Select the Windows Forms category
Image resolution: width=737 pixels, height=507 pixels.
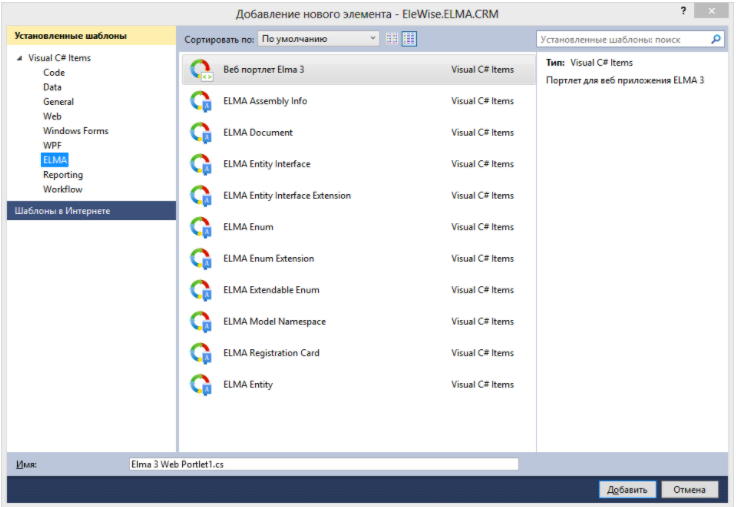[75, 131]
